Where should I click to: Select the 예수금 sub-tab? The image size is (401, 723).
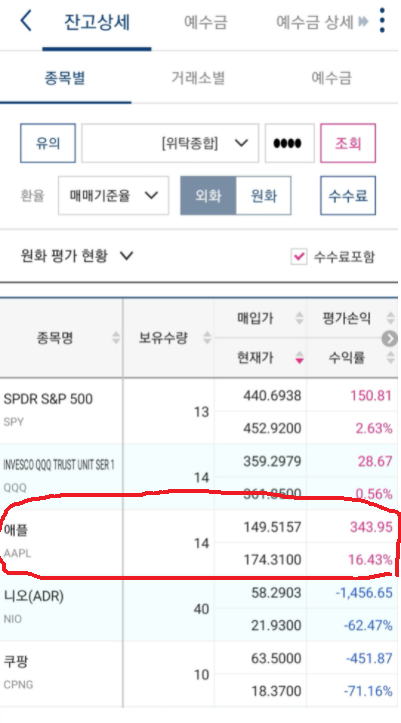[331, 78]
